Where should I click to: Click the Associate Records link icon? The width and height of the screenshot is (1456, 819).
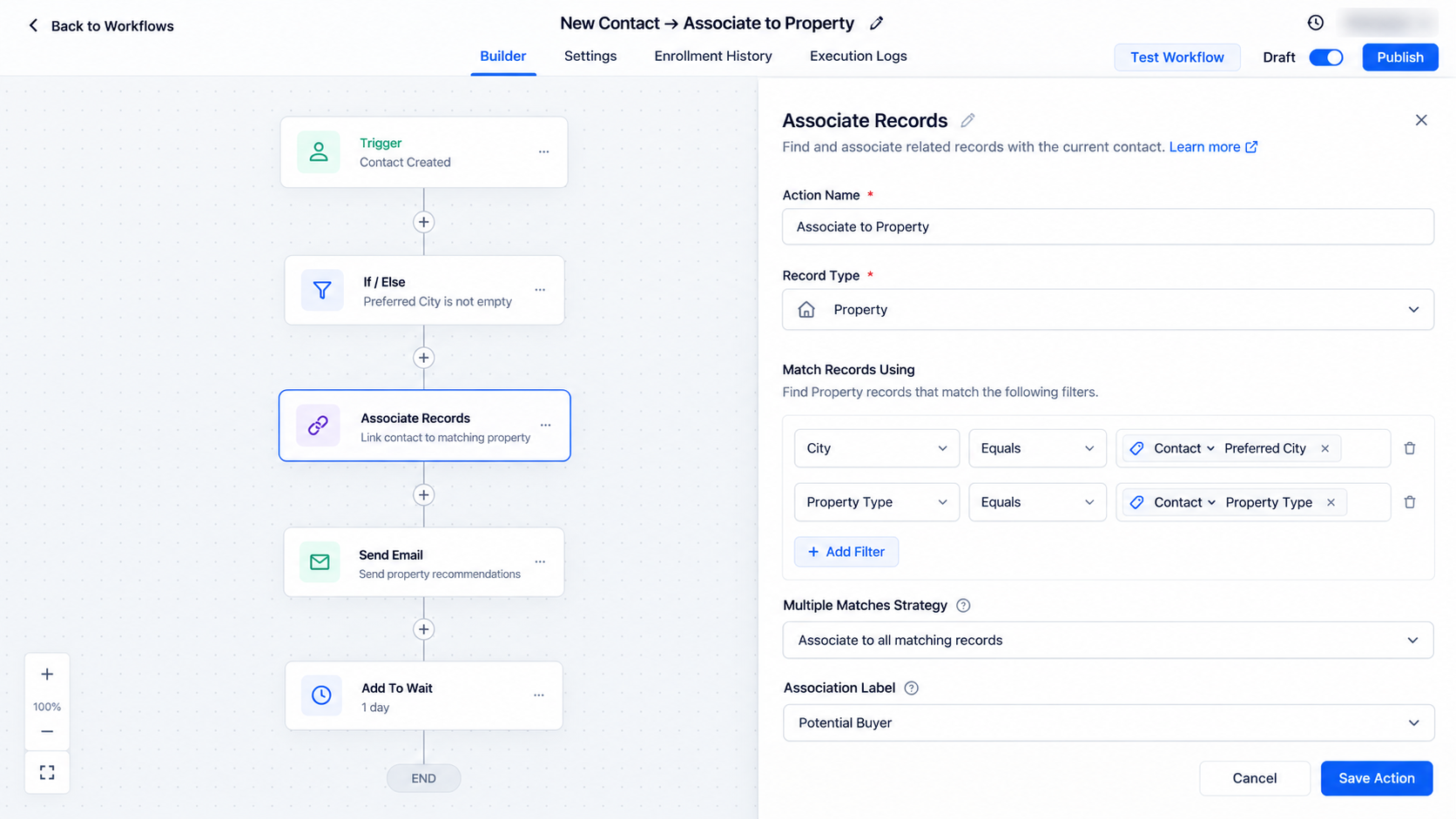[318, 426]
